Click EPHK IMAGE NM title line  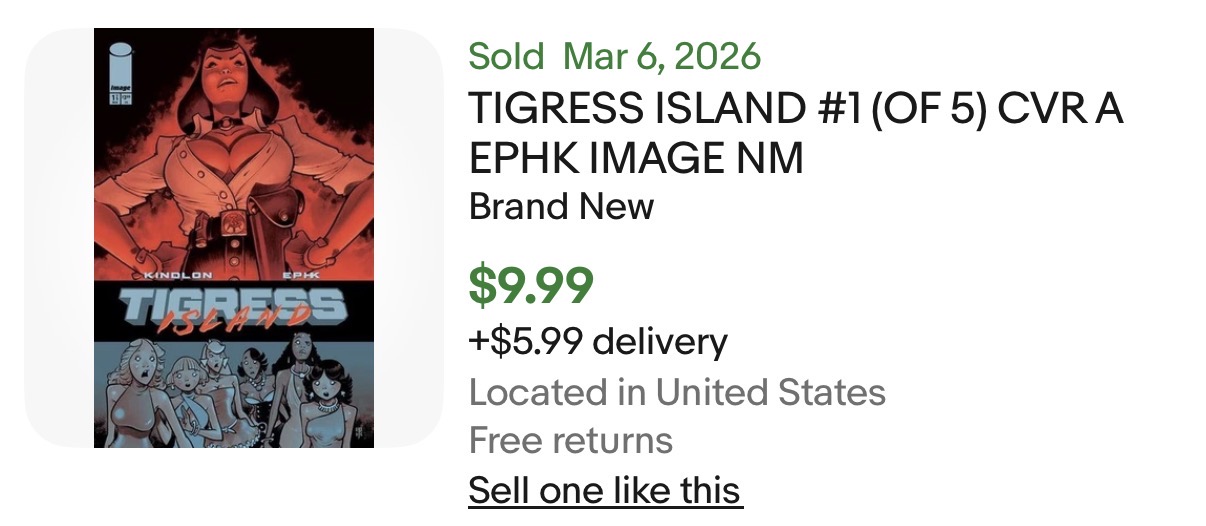click(x=636, y=160)
